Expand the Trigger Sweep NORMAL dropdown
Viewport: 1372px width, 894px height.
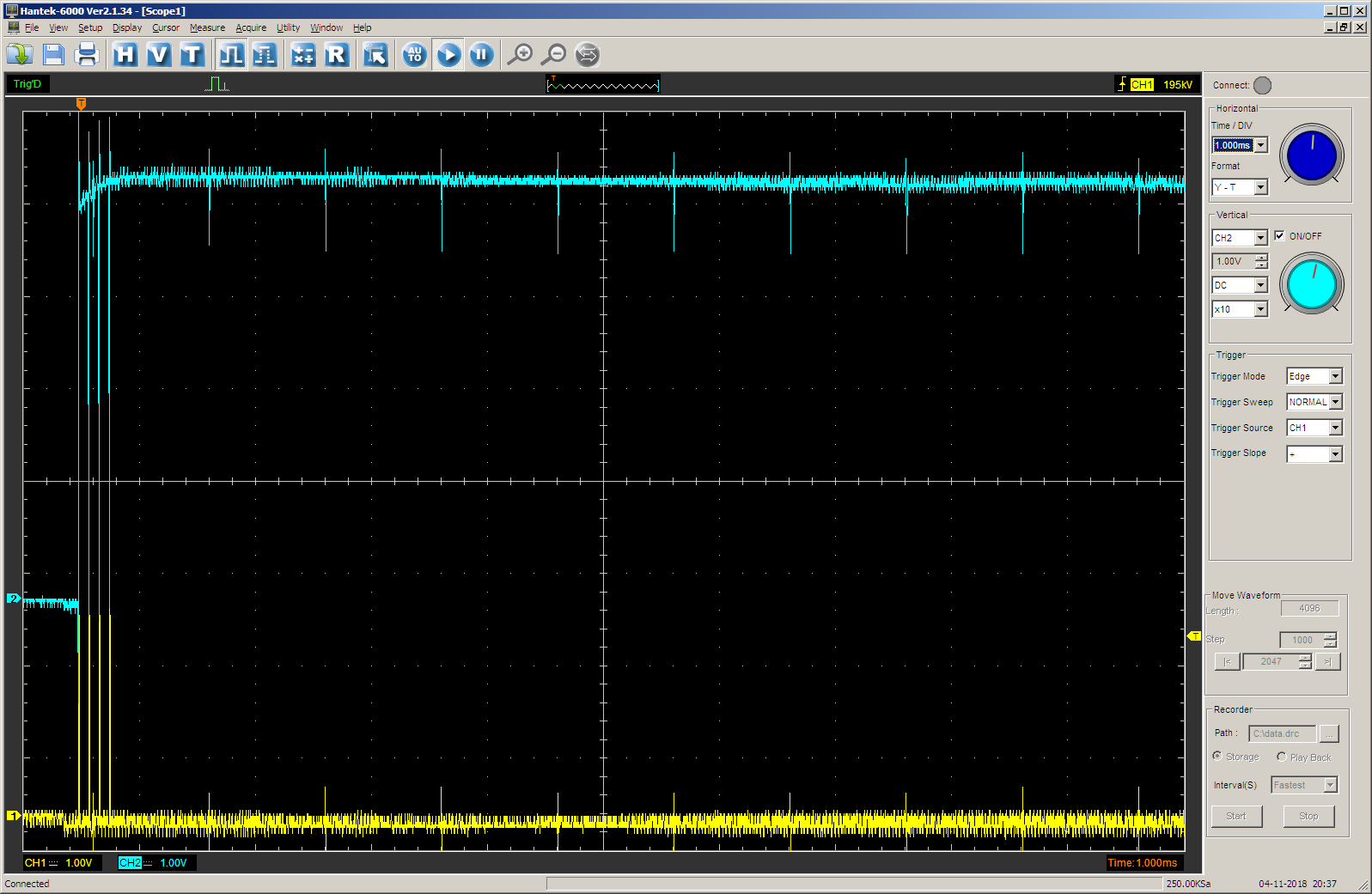click(1335, 402)
